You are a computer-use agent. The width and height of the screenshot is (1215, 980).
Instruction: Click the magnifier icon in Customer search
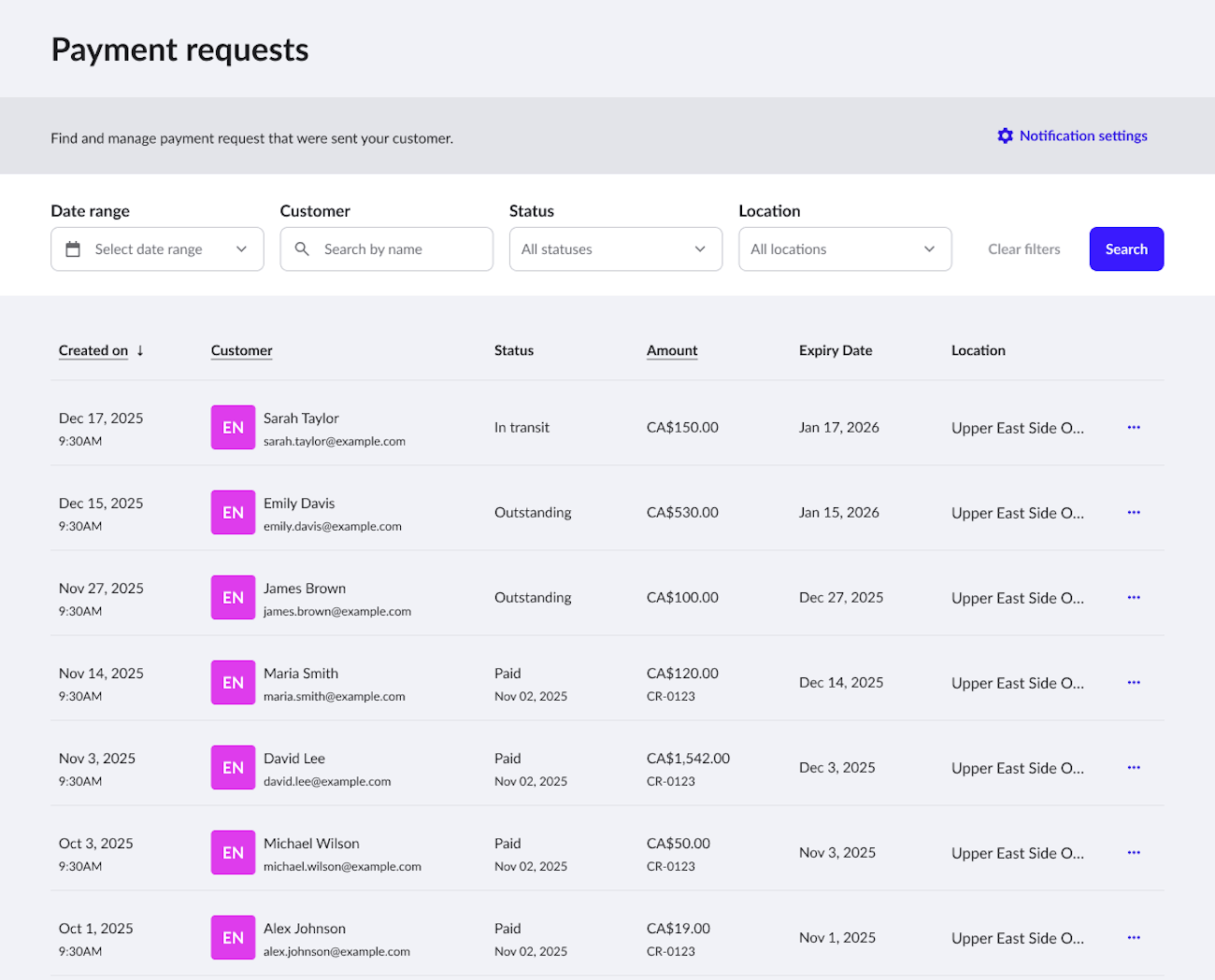(x=302, y=249)
